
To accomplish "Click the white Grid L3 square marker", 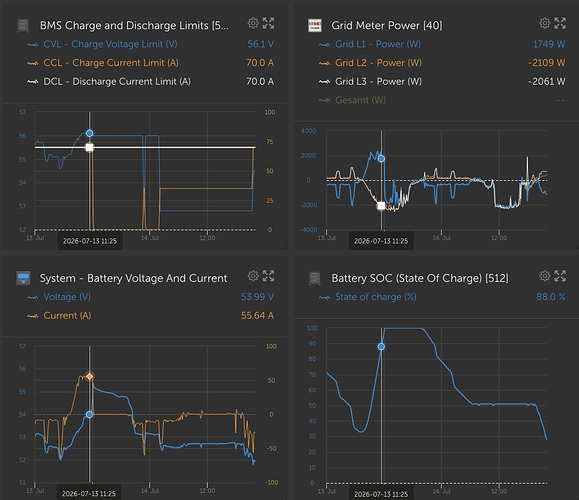I will tap(381, 205).
